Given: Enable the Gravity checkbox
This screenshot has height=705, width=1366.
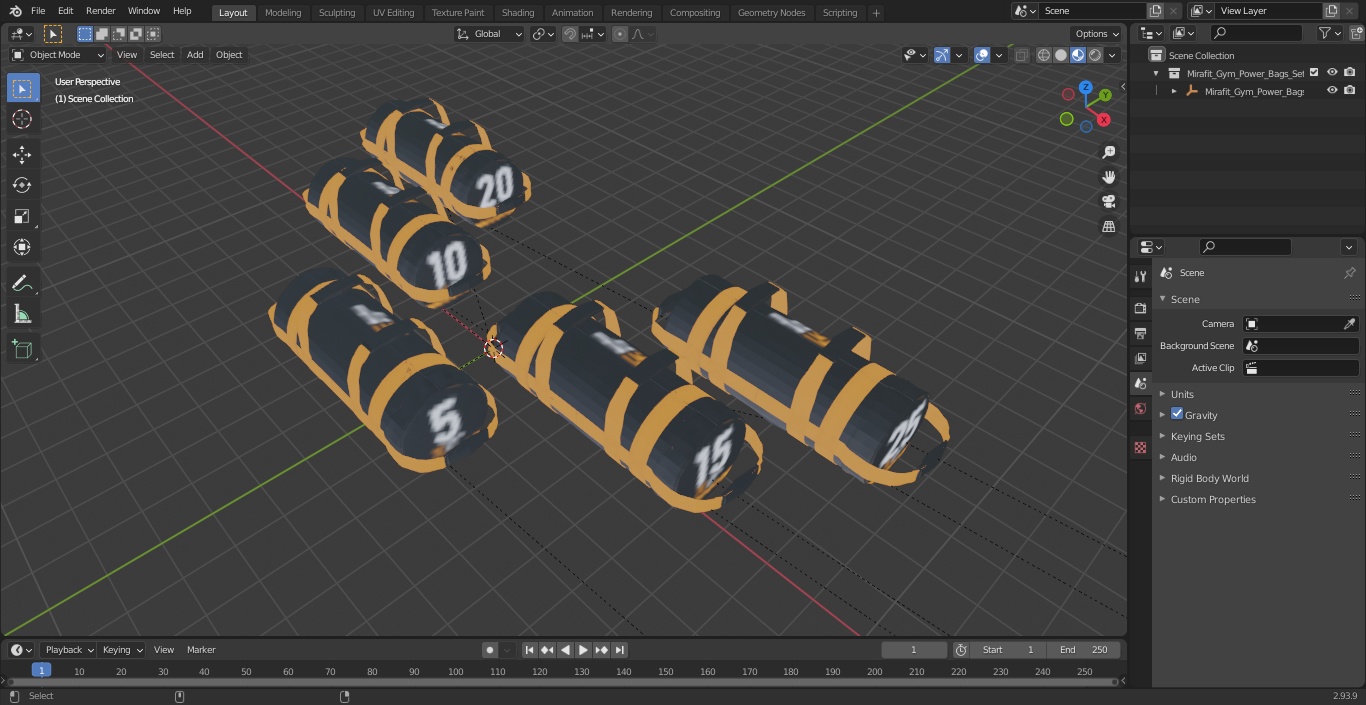Looking at the screenshot, I should point(1177,414).
